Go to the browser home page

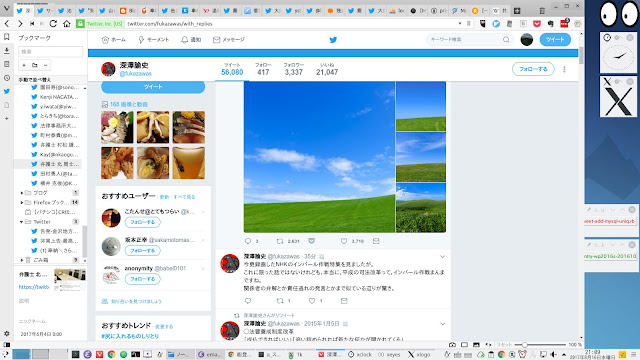67,24
